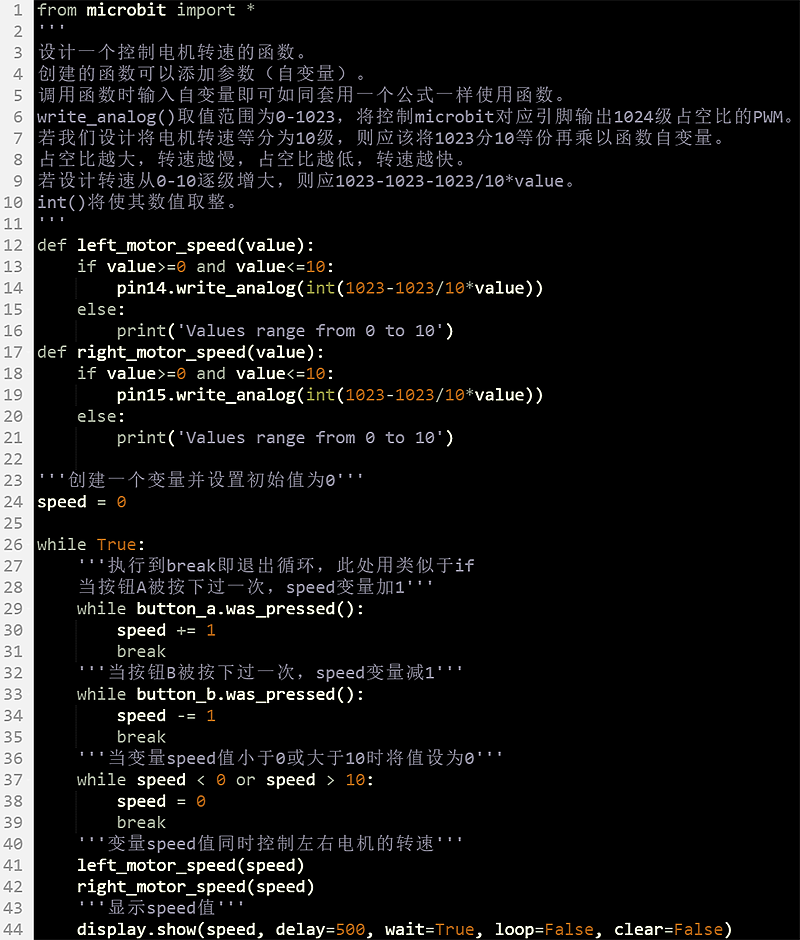This screenshot has height=940, width=800.
Task: Click pin14 in the left motor function
Action: (x=140, y=288)
